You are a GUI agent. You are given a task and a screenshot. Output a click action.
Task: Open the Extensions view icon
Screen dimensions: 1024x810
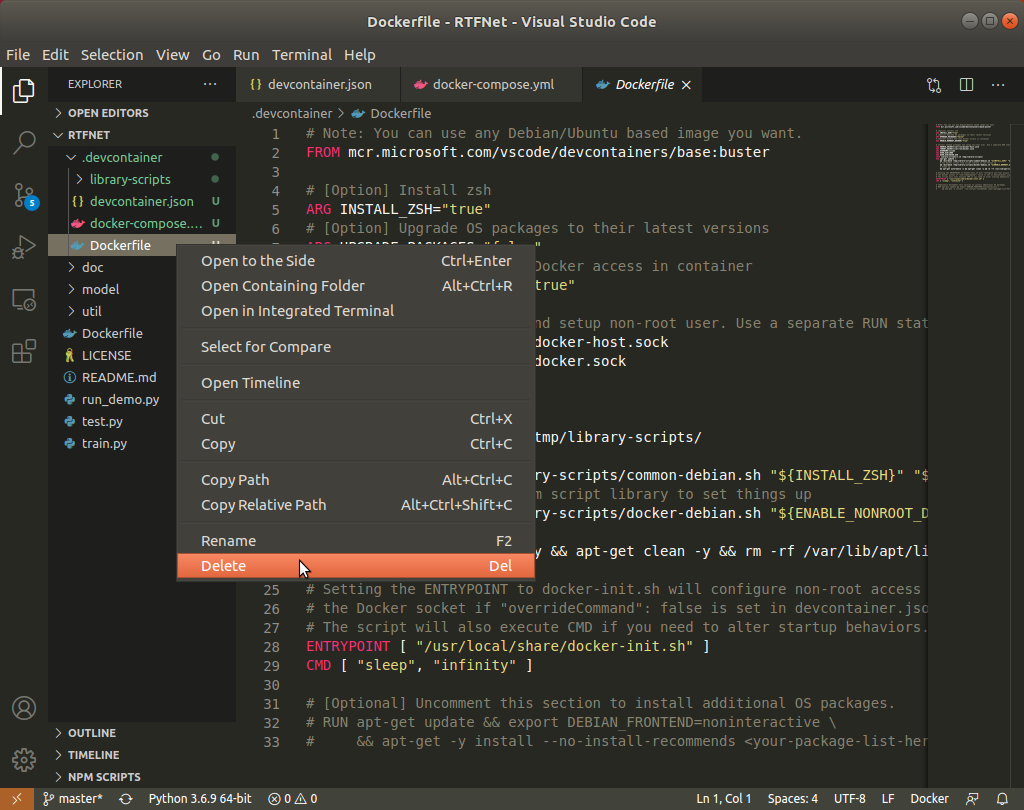[x=24, y=351]
